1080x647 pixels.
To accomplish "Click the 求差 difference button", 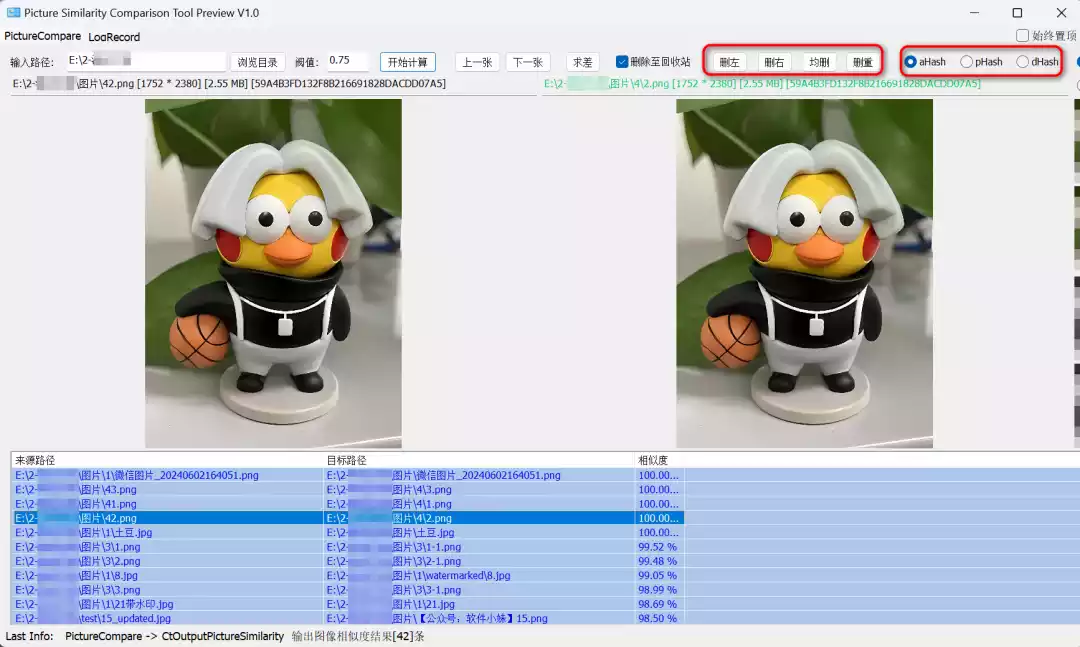I will click(582, 62).
